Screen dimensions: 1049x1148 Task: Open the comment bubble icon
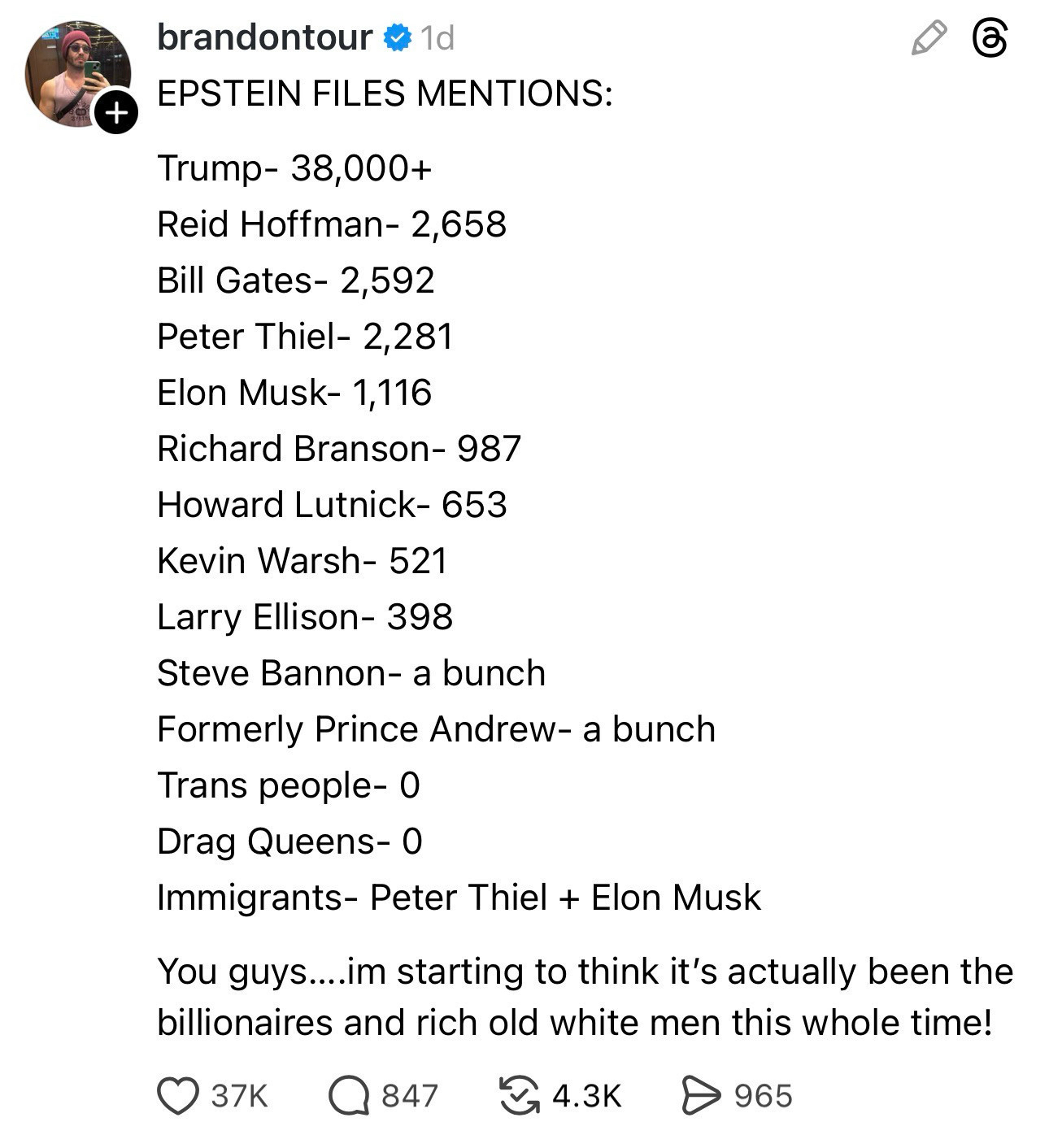[349, 1095]
